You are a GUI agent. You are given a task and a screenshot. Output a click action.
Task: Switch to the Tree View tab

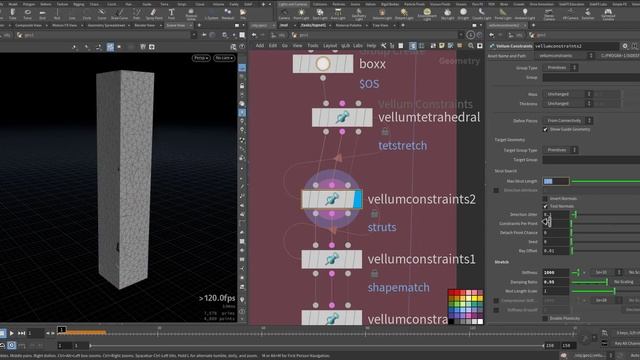pos(380,25)
